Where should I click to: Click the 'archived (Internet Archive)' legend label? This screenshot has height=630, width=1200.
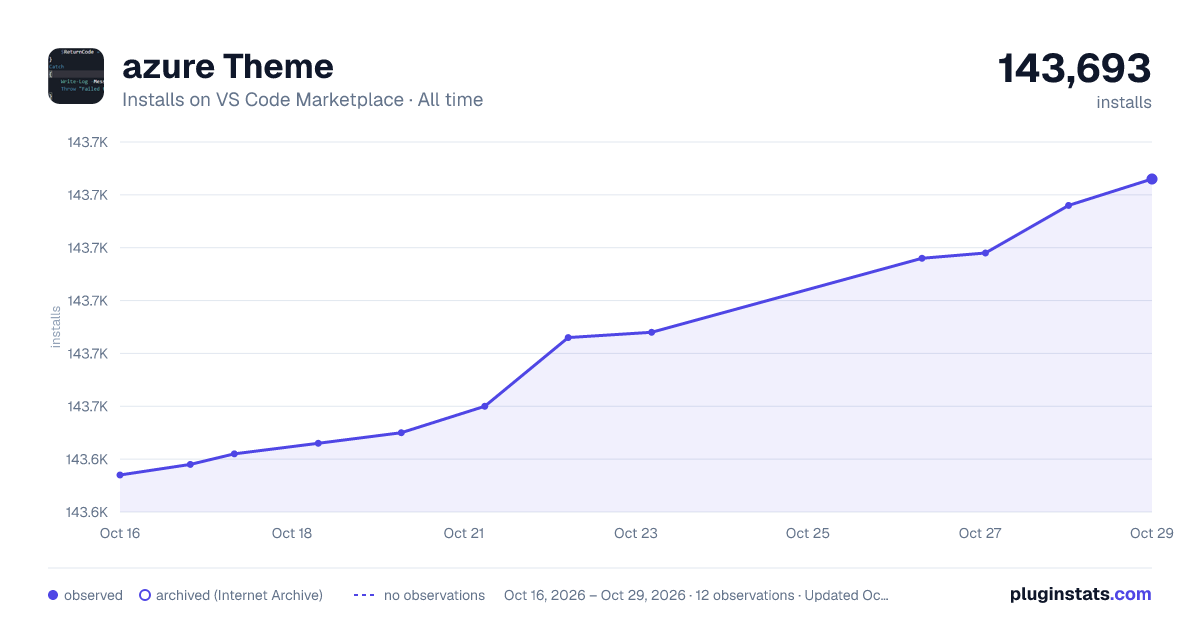pos(239,595)
